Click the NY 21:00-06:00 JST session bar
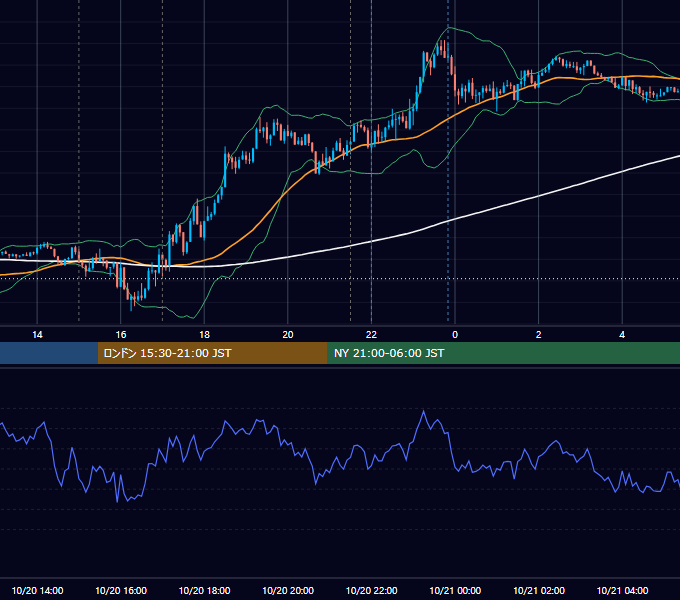 pos(503,353)
